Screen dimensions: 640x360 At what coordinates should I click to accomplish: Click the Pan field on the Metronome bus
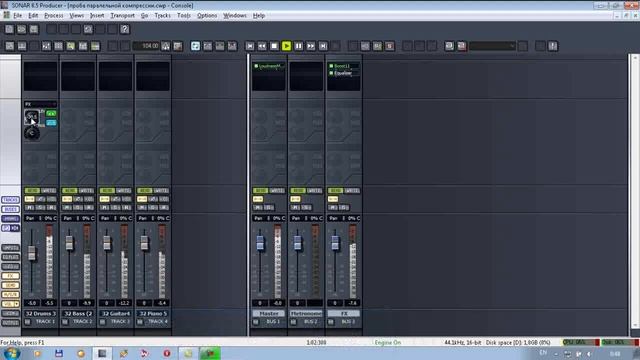coord(306,218)
